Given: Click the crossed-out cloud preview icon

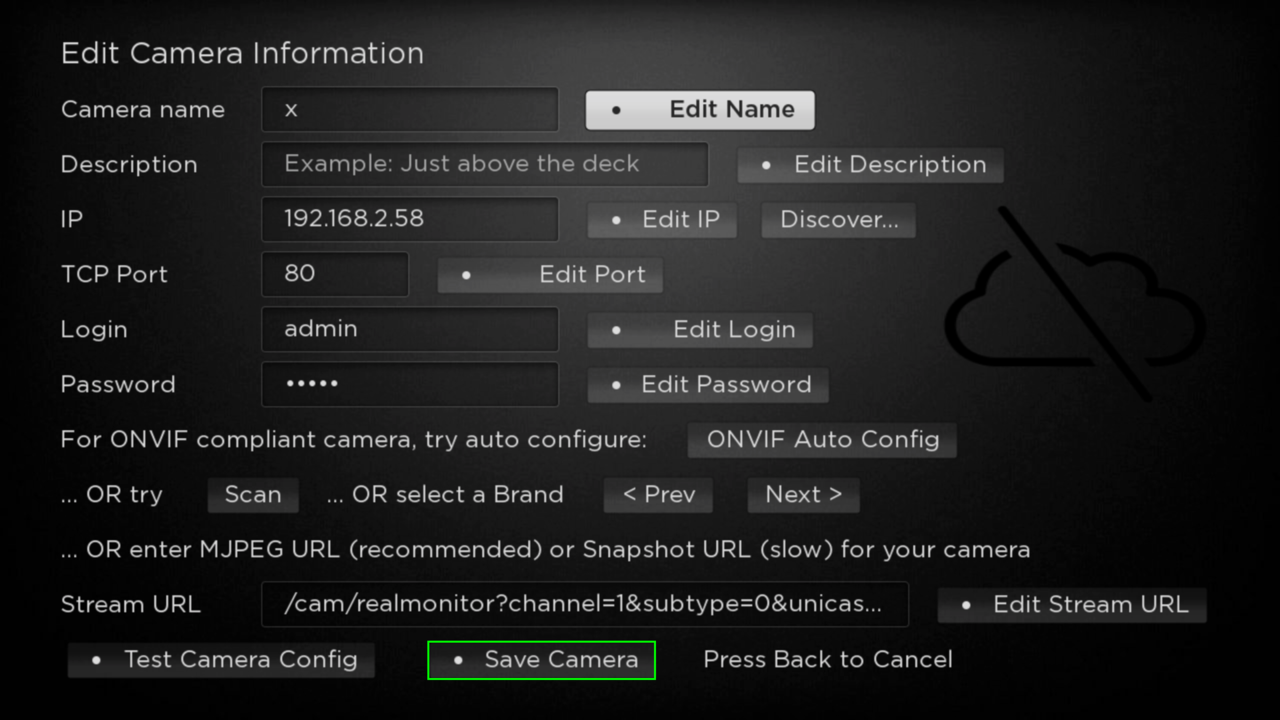Looking at the screenshot, I should pyautogui.click(x=1075, y=305).
